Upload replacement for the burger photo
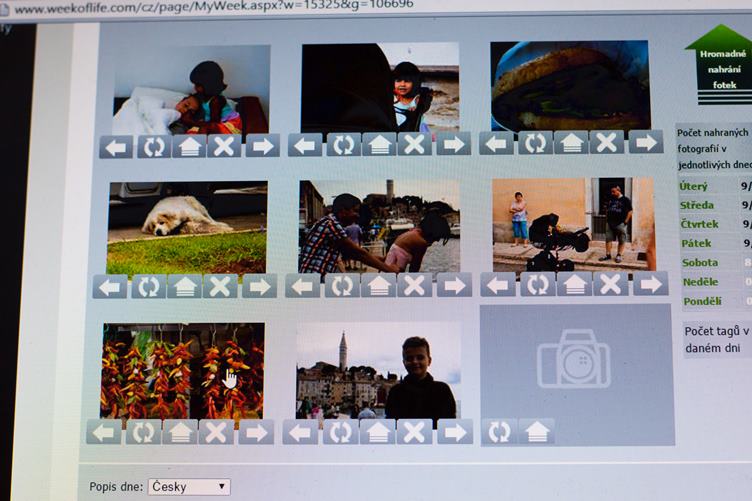The width and height of the screenshot is (752, 501). click(x=571, y=142)
